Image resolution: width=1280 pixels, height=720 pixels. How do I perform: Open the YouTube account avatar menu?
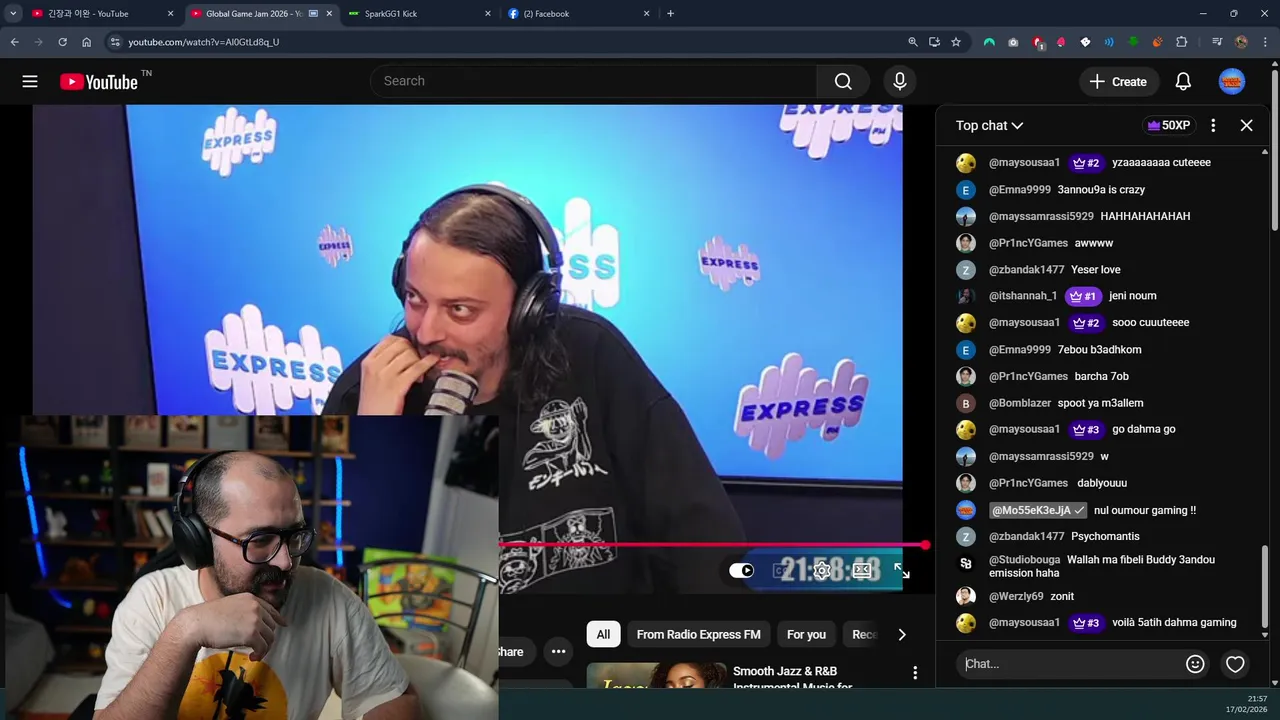point(1232,82)
